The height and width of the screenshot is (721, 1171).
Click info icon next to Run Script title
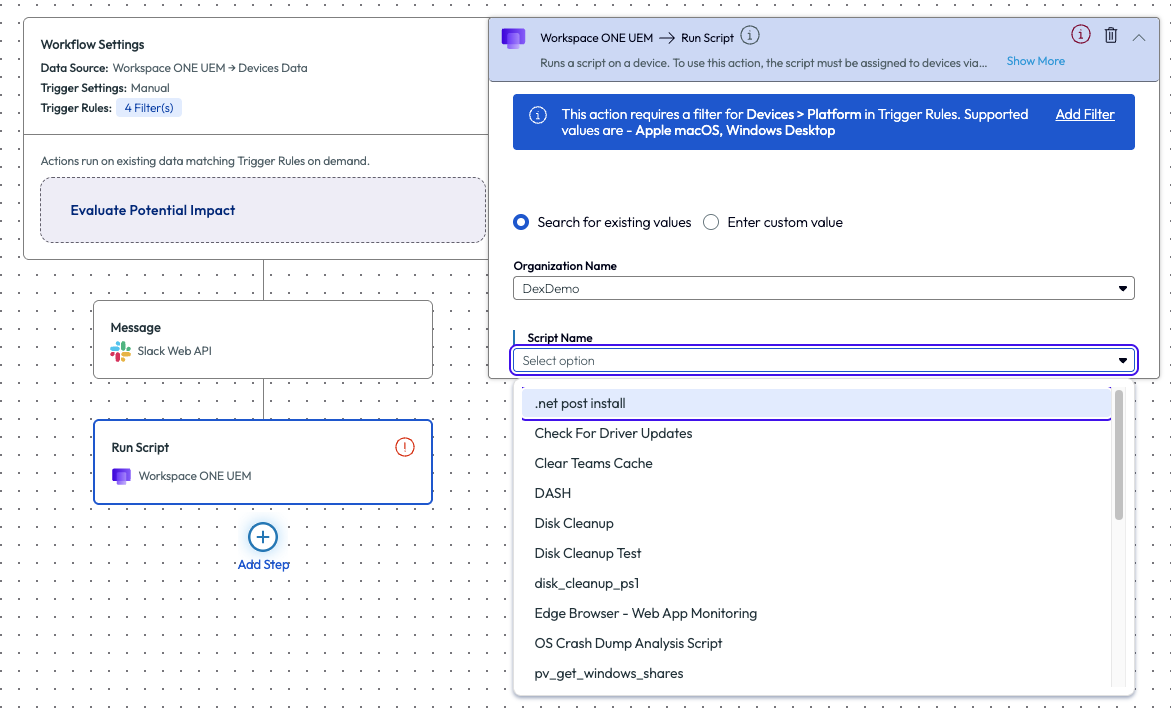click(750, 36)
